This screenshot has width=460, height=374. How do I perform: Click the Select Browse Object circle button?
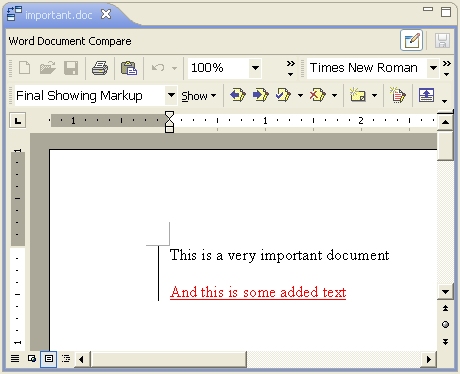coord(445,325)
